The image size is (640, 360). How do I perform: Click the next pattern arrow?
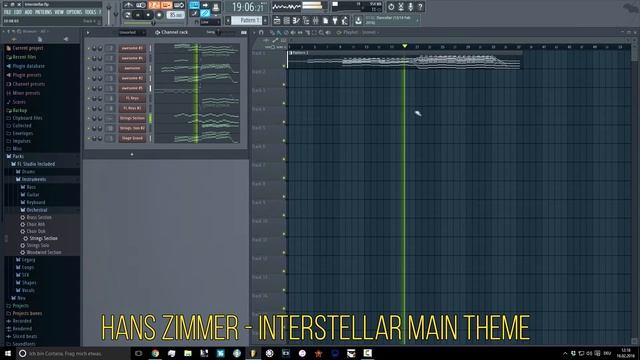(x=265, y=20)
